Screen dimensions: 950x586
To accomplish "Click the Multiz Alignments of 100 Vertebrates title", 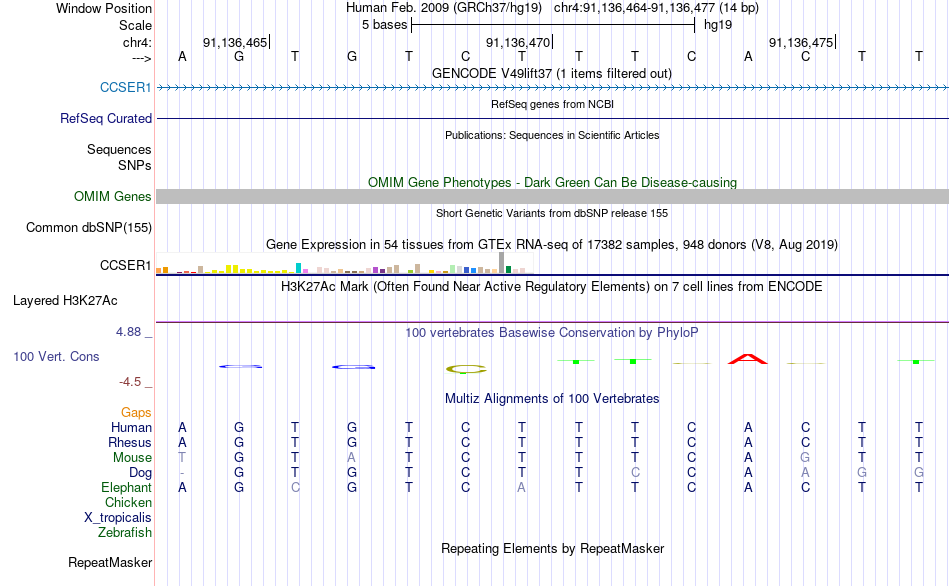I will [x=552, y=398].
